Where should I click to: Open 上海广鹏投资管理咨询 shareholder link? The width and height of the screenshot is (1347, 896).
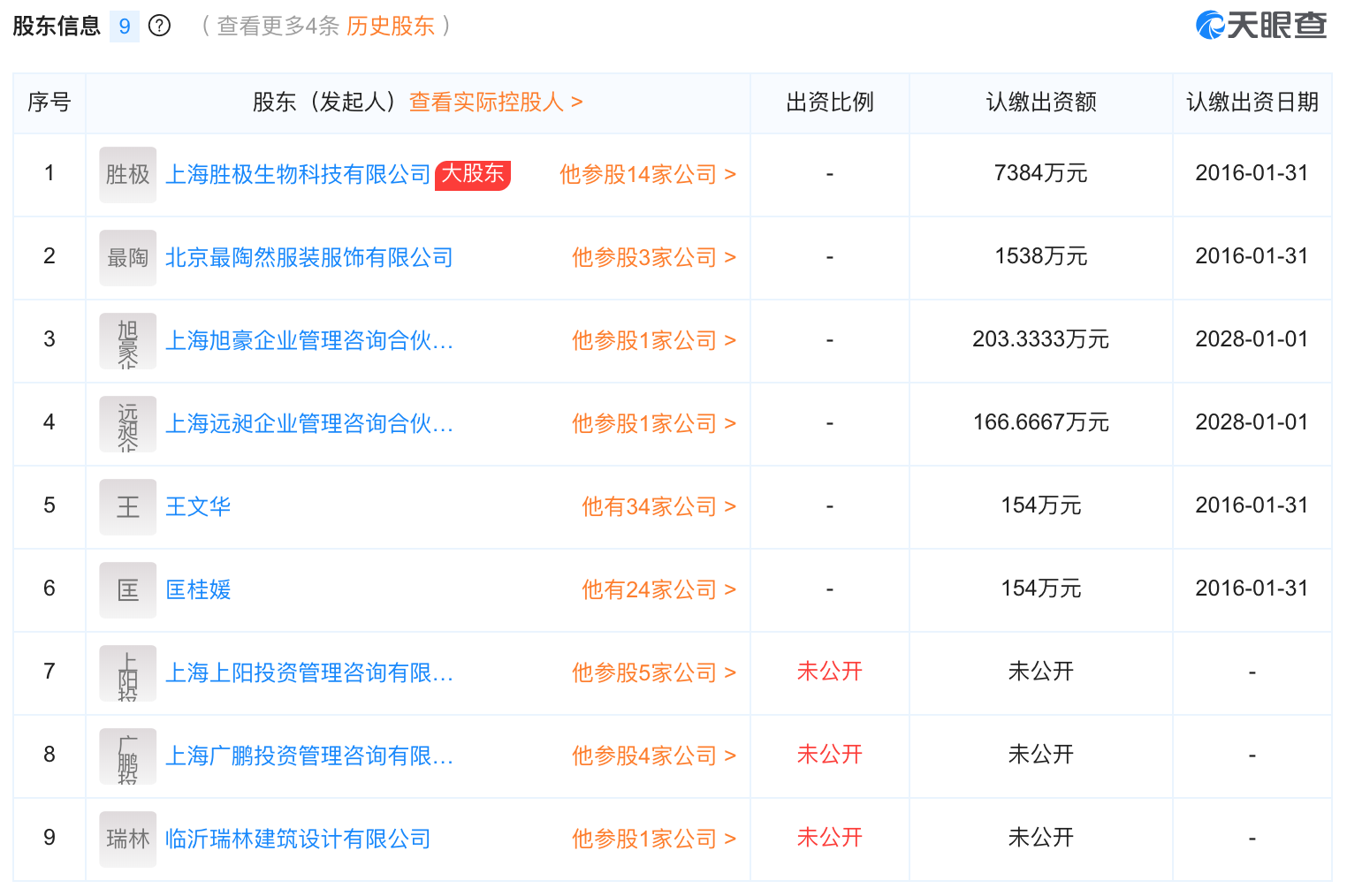(x=309, y=756)
